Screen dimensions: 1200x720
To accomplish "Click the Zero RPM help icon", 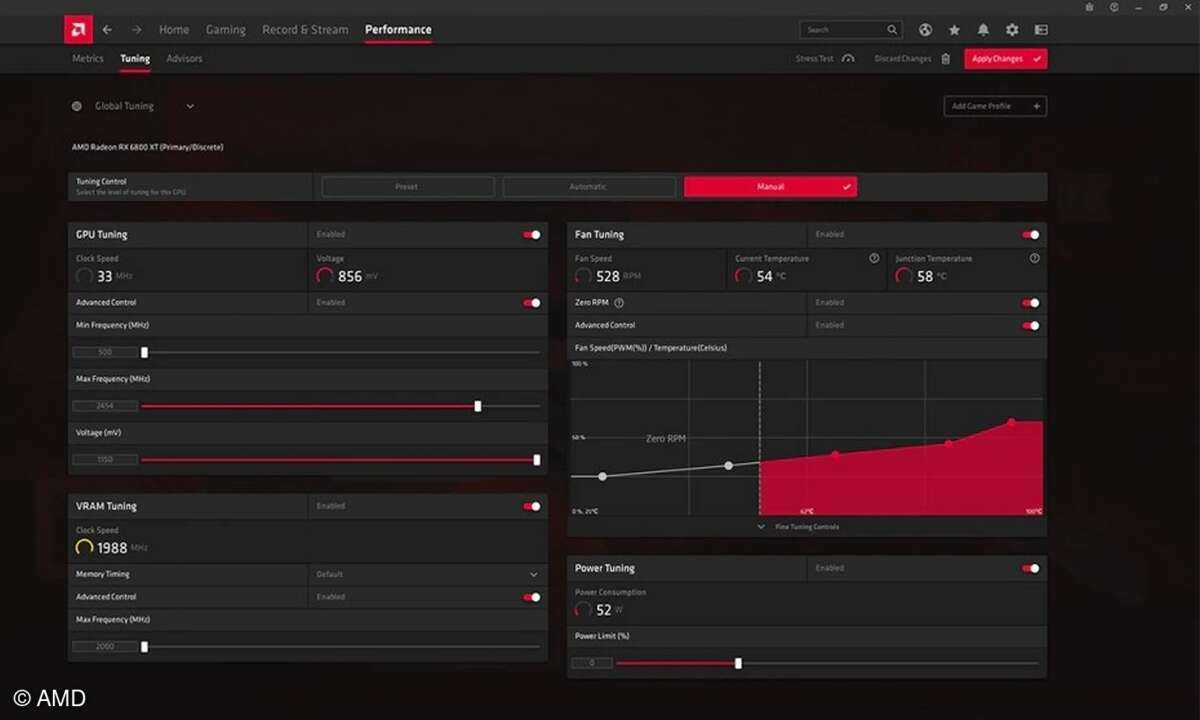I will 619,302.
